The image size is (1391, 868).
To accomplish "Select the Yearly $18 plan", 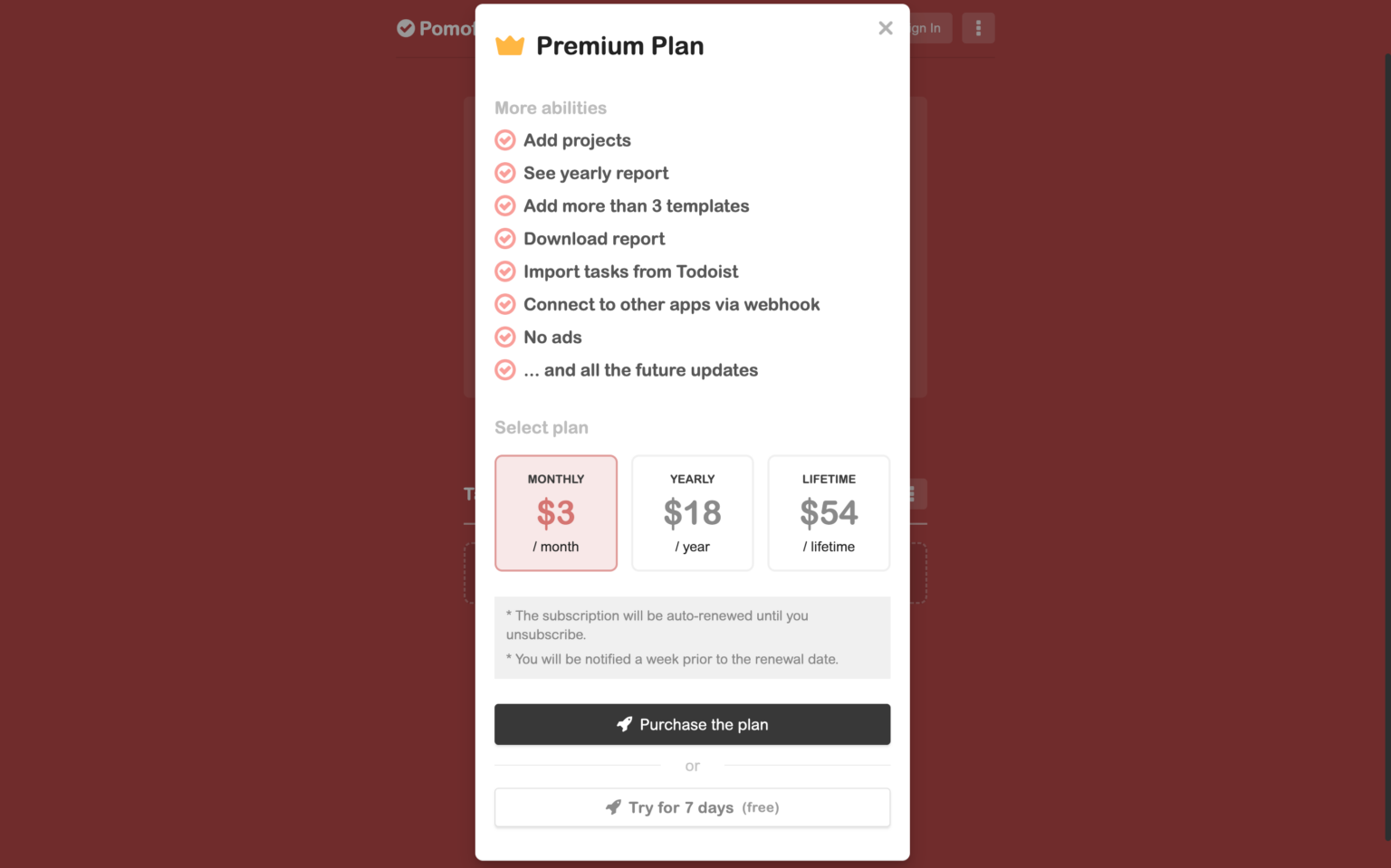I will [692, 512].
